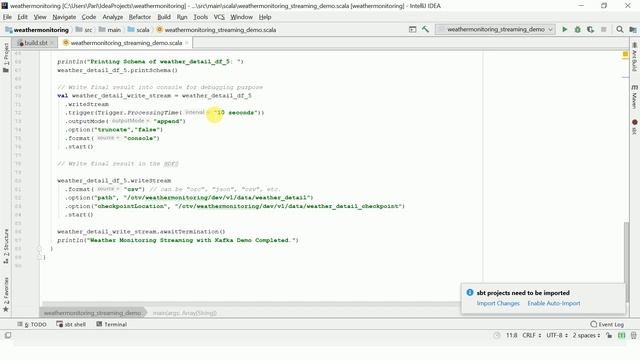Open the View menu
This screenshot has width=640, height=360.
point(40,17)
